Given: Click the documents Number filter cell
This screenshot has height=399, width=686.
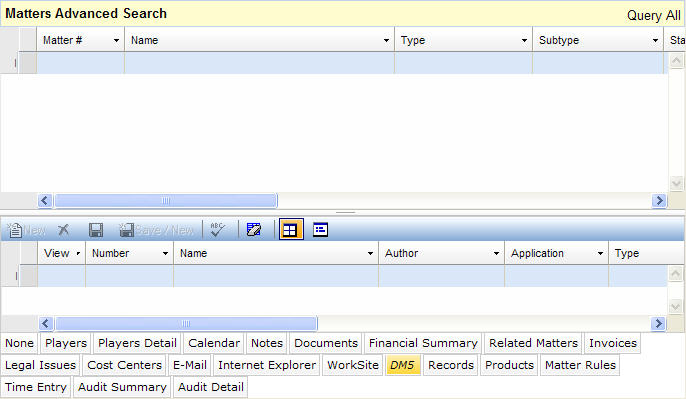Looking at the screenshot, I should click(x=130, y=276).
